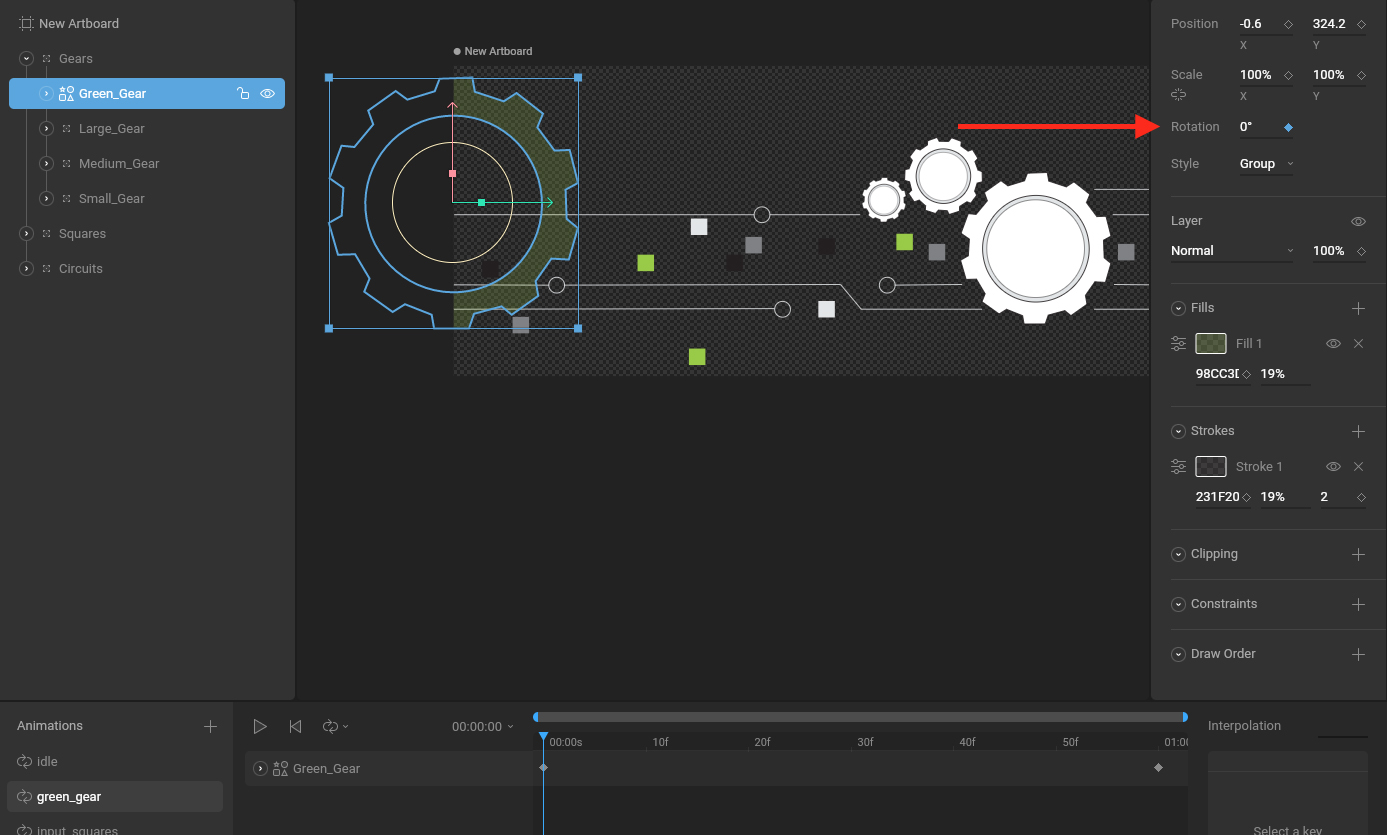Select the keyframe near 55f on the timeline
1387x835 pixels.
[1158, 767]
